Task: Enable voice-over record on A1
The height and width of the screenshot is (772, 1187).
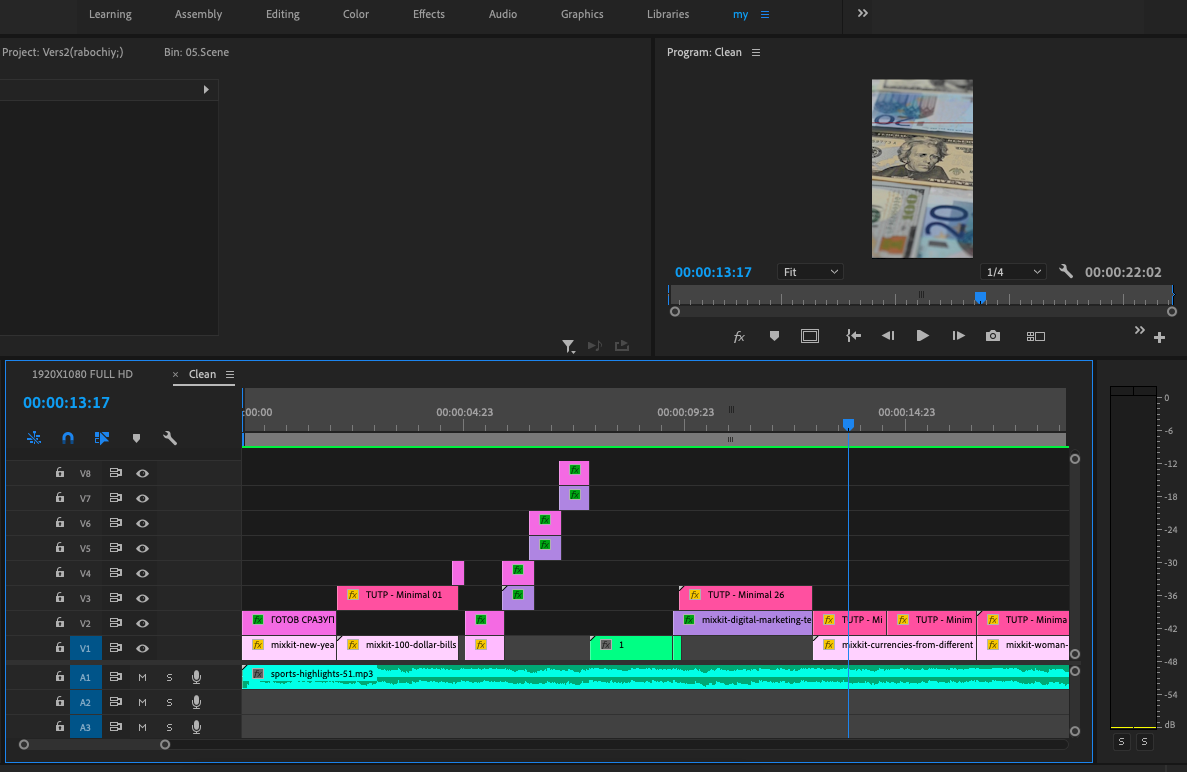Action: pos(196,677)
